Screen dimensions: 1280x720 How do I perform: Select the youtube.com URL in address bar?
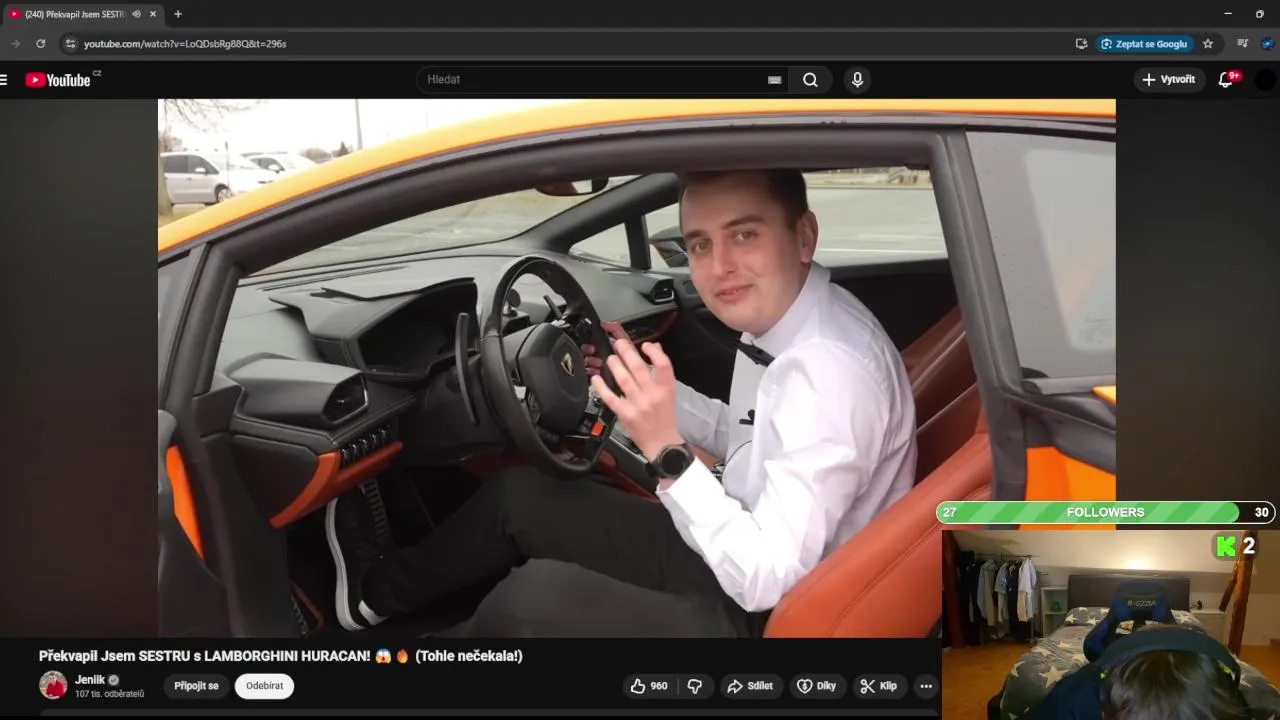pos(185,44)
